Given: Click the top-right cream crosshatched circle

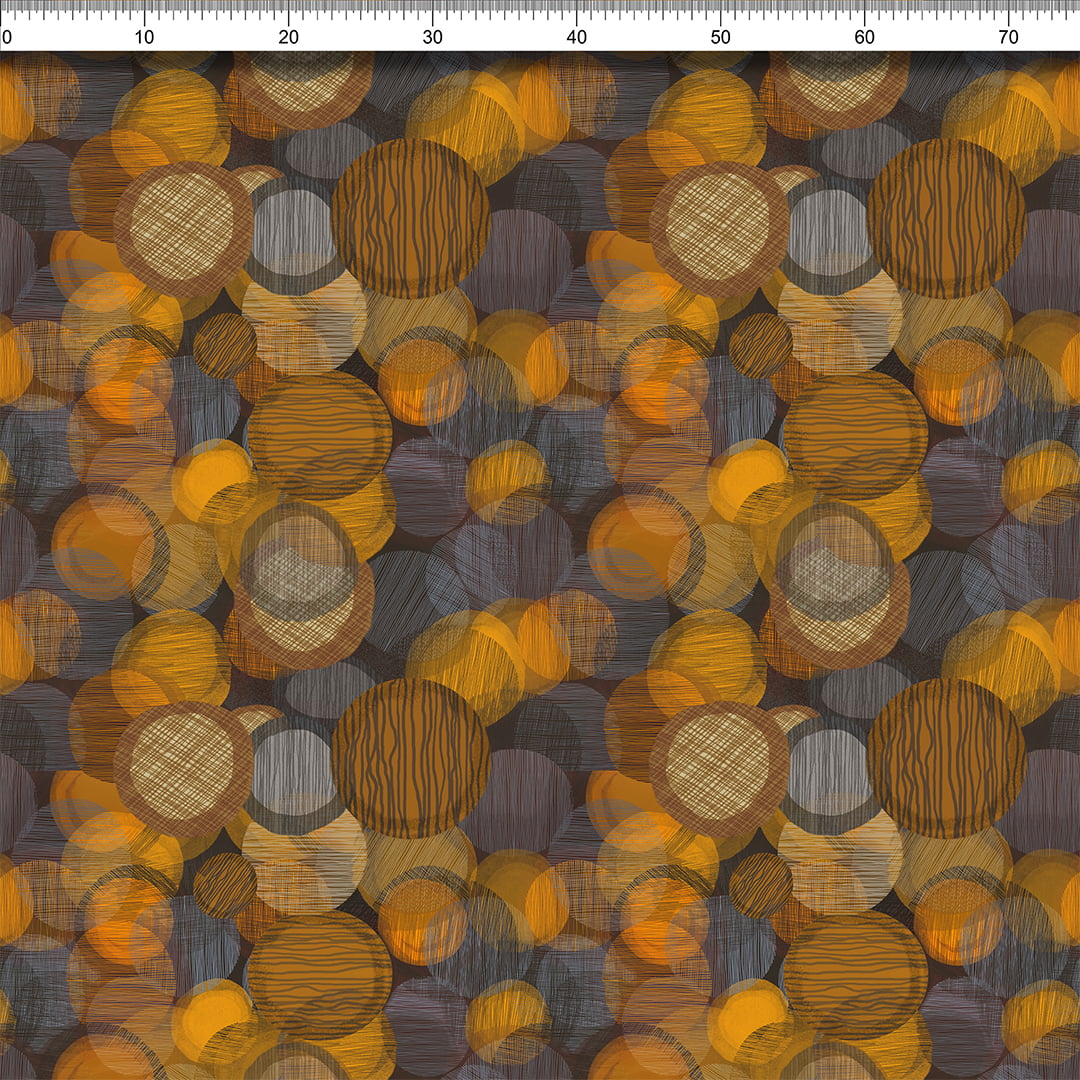Looking at the screenshot, I should click(718, 228).
